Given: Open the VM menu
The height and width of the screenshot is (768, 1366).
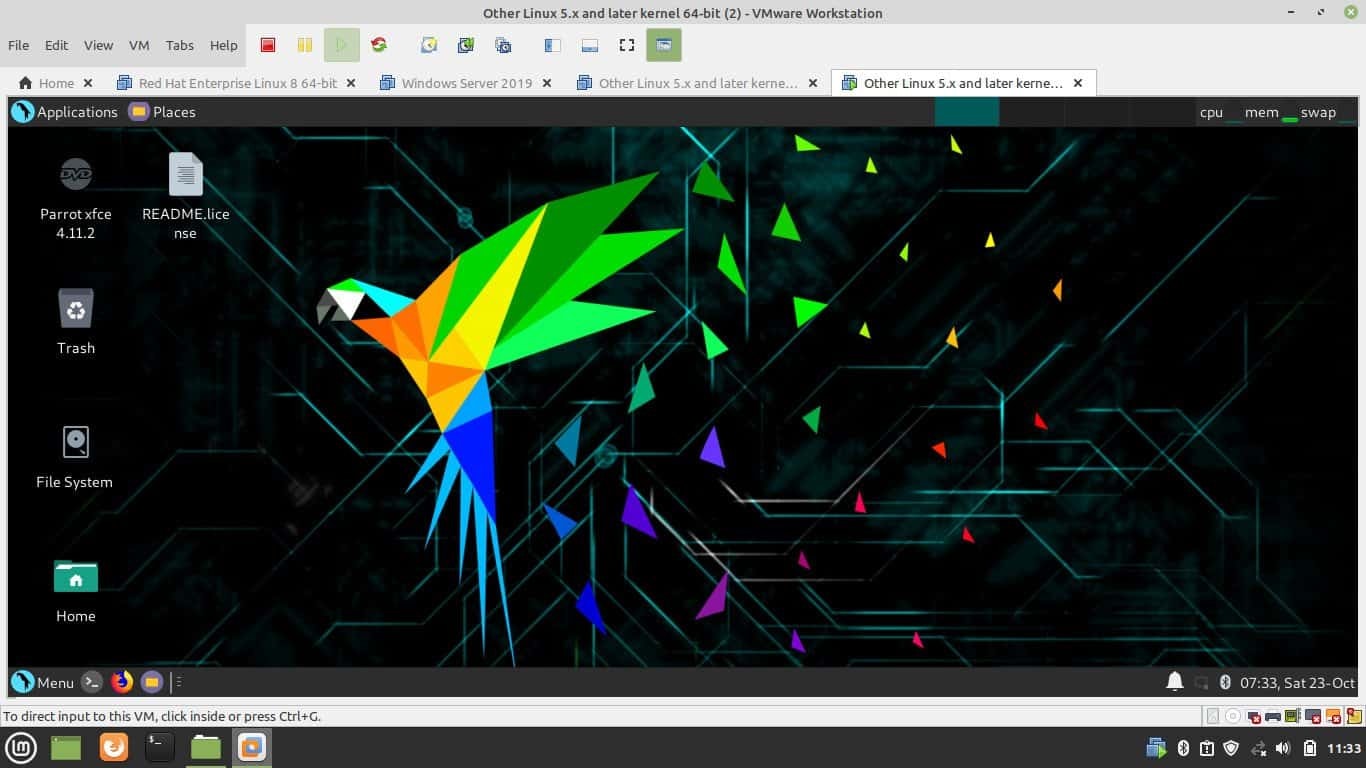Looking at the screenshot, I should [139, 45].
